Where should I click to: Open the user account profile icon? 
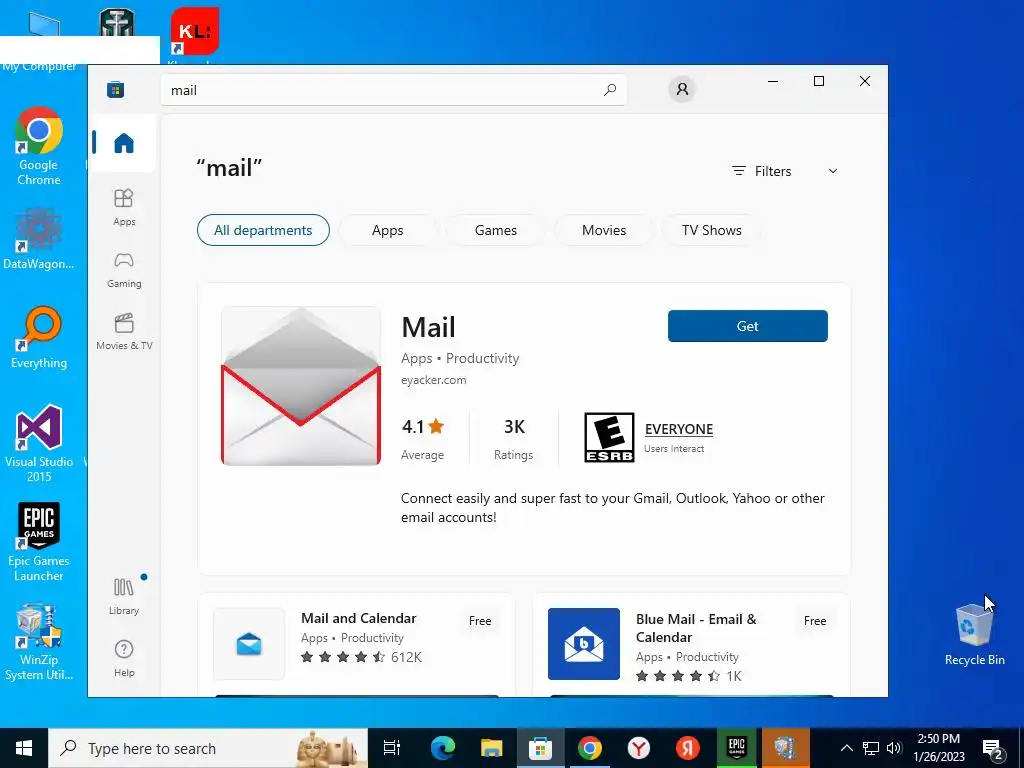(682, 89)
